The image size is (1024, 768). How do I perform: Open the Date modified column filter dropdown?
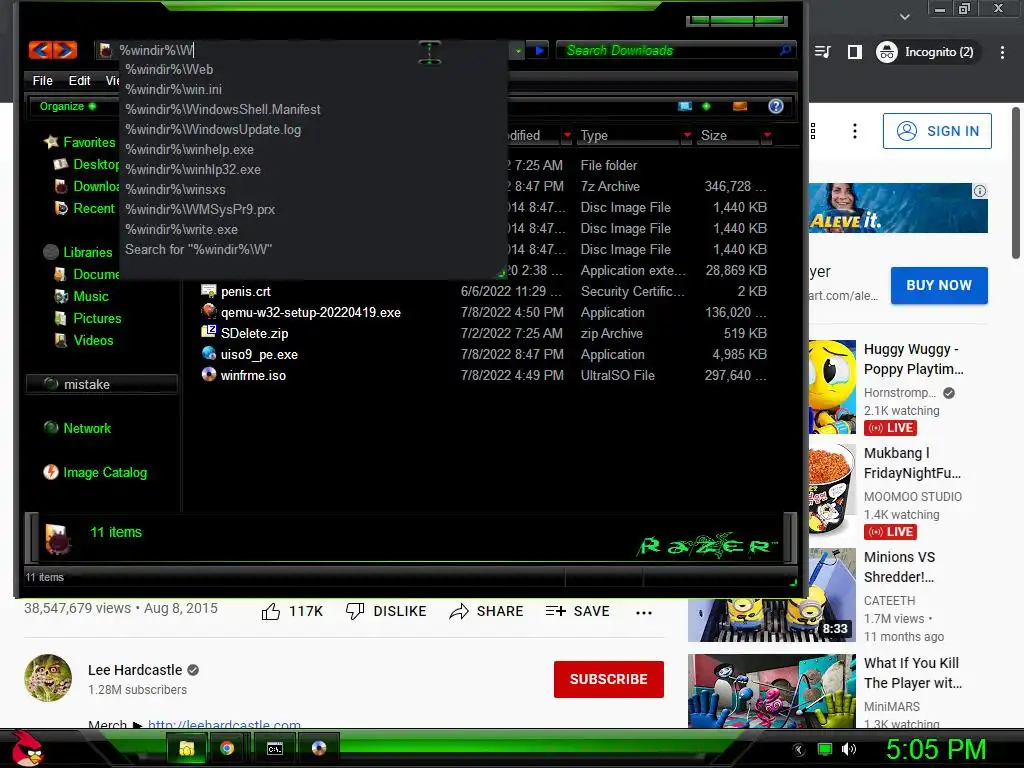coord(567,135)
